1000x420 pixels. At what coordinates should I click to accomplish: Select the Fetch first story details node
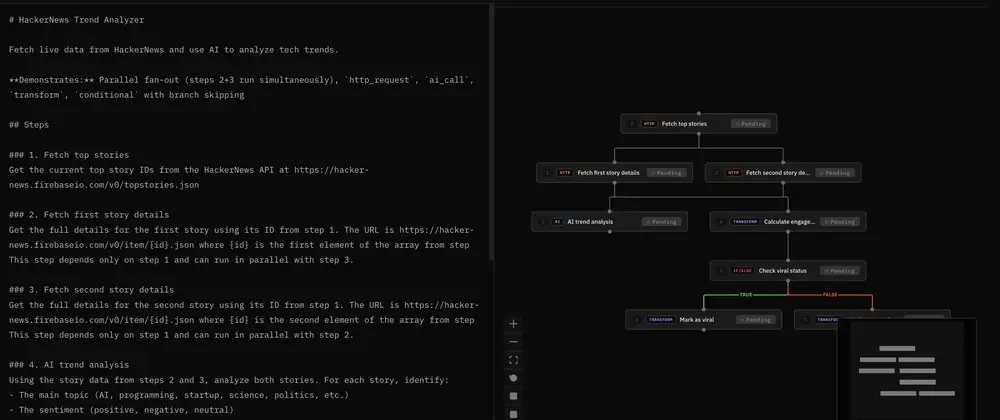(x=614, y=173)
